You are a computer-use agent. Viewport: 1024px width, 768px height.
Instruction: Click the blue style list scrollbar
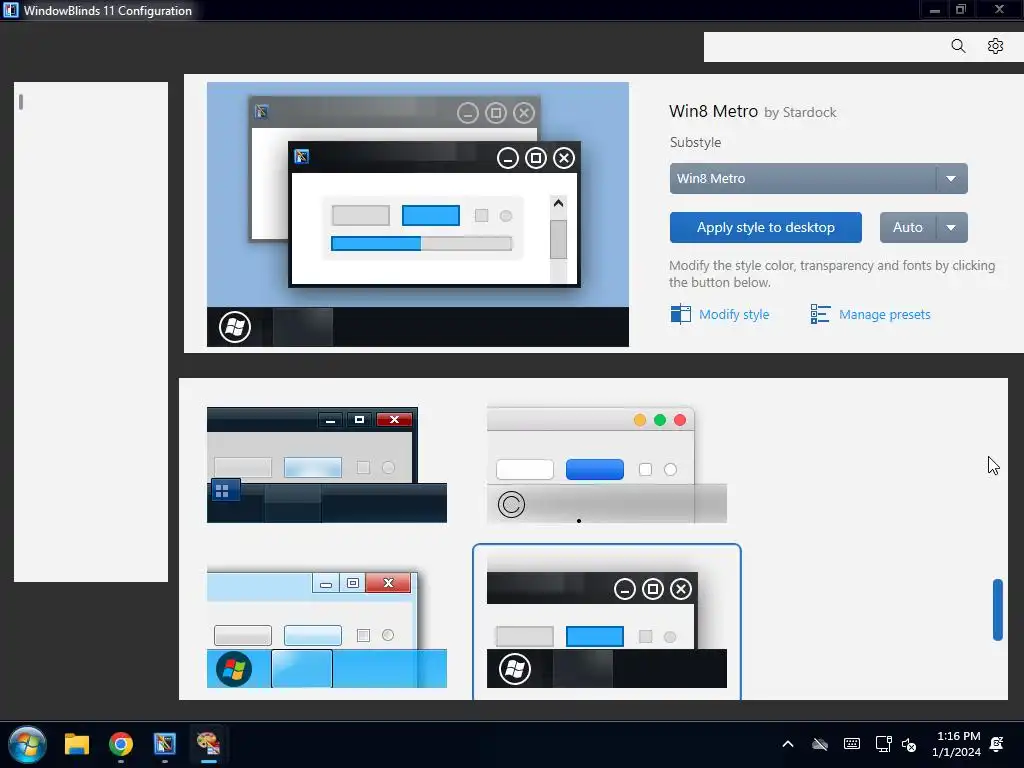point(997,610)
